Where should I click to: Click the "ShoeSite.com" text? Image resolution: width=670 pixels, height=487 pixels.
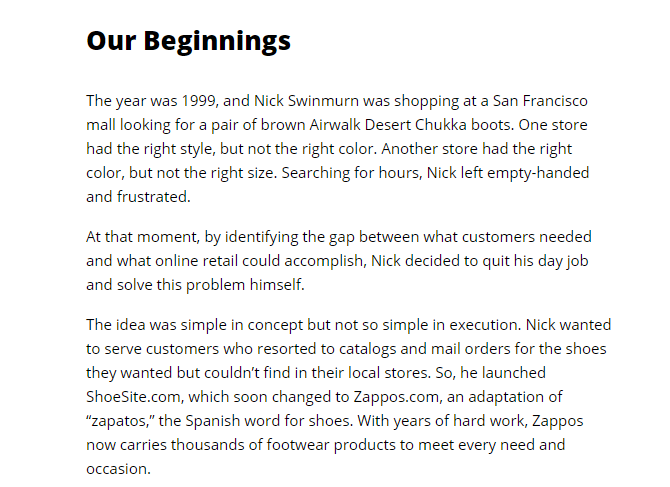pyautogui.click(x=133, y=397)
